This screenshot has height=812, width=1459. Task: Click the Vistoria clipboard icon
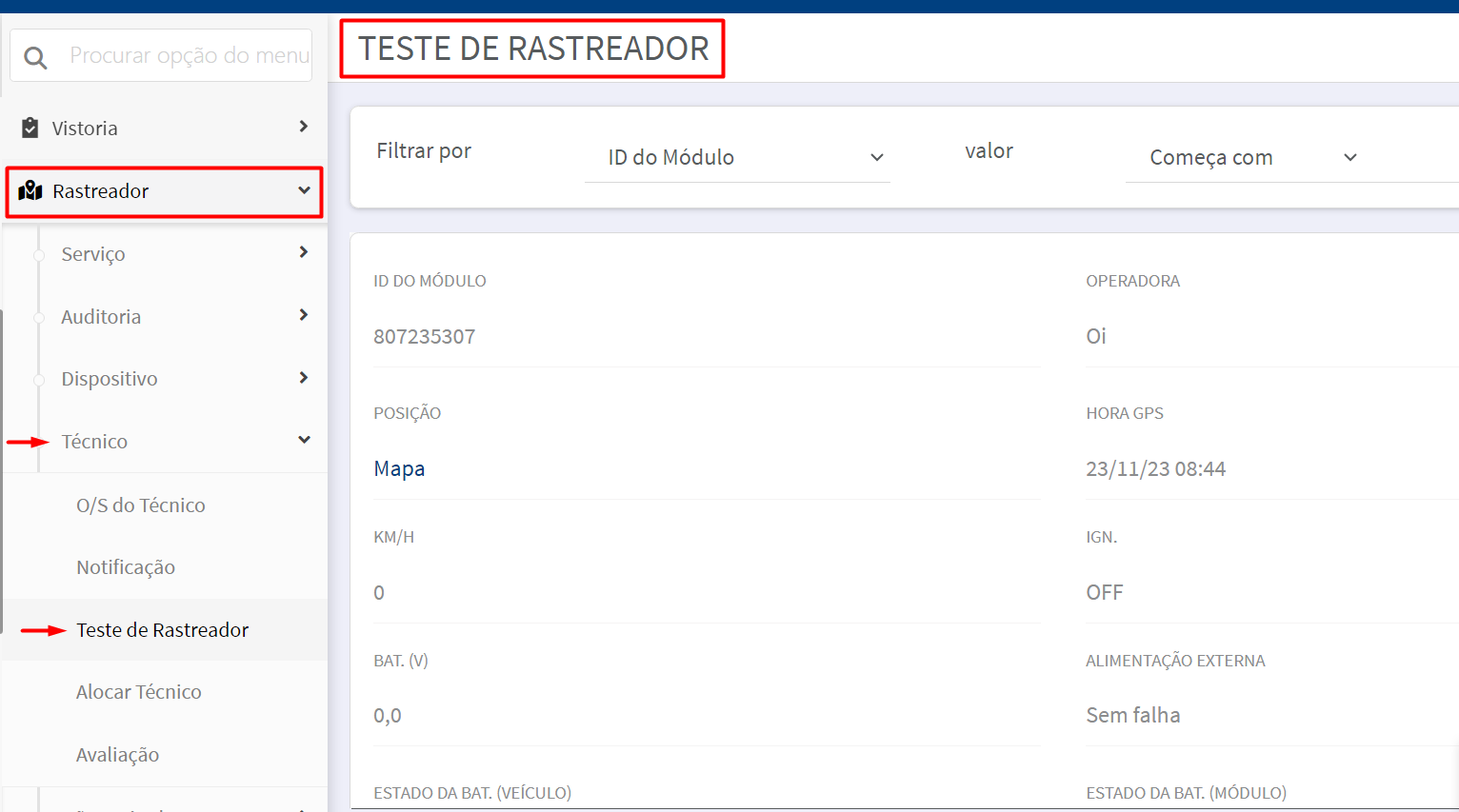click(30, 128)
